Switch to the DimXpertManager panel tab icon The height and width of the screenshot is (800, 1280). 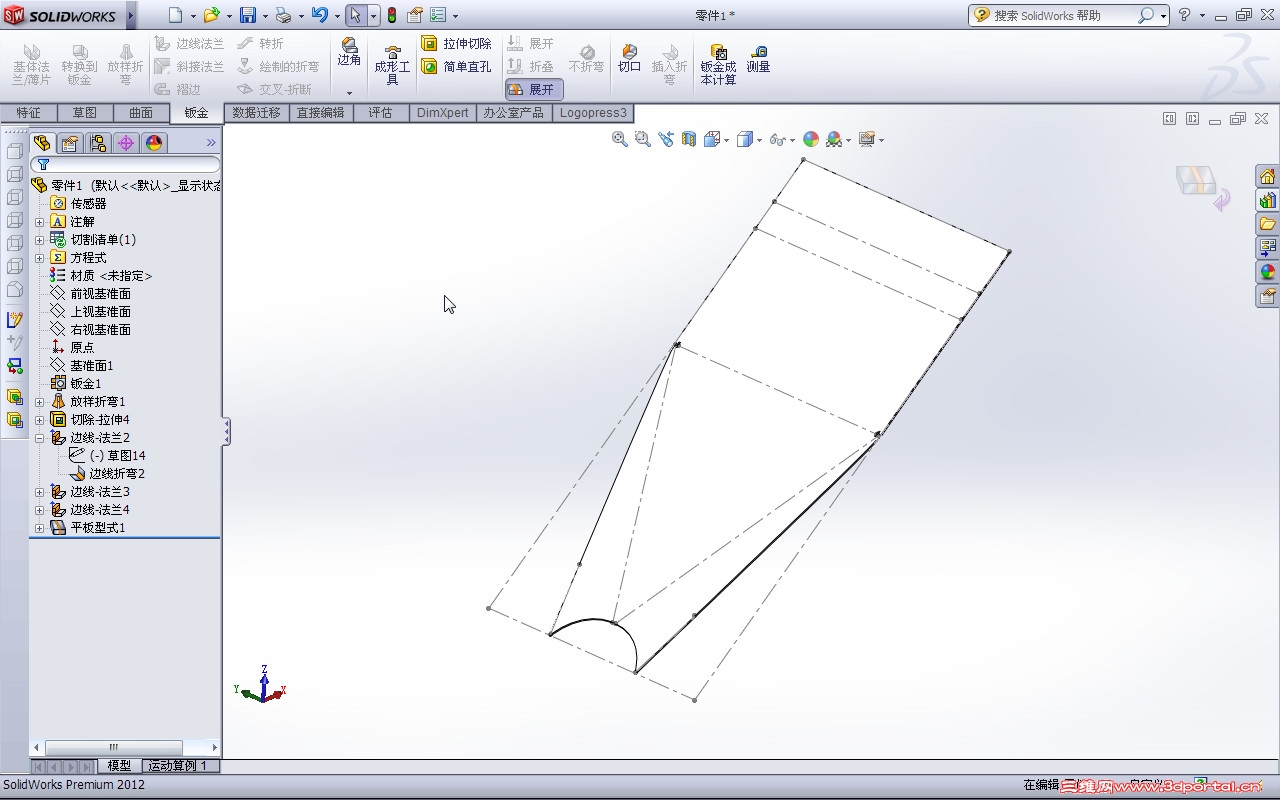pos(125,143)
